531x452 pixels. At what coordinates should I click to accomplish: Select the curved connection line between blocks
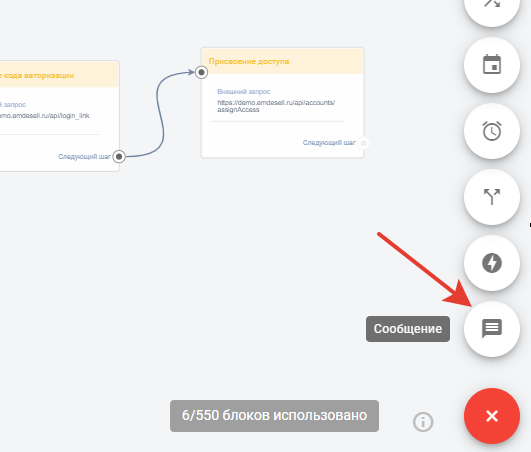pyautogui.click(x=159, y=112)
